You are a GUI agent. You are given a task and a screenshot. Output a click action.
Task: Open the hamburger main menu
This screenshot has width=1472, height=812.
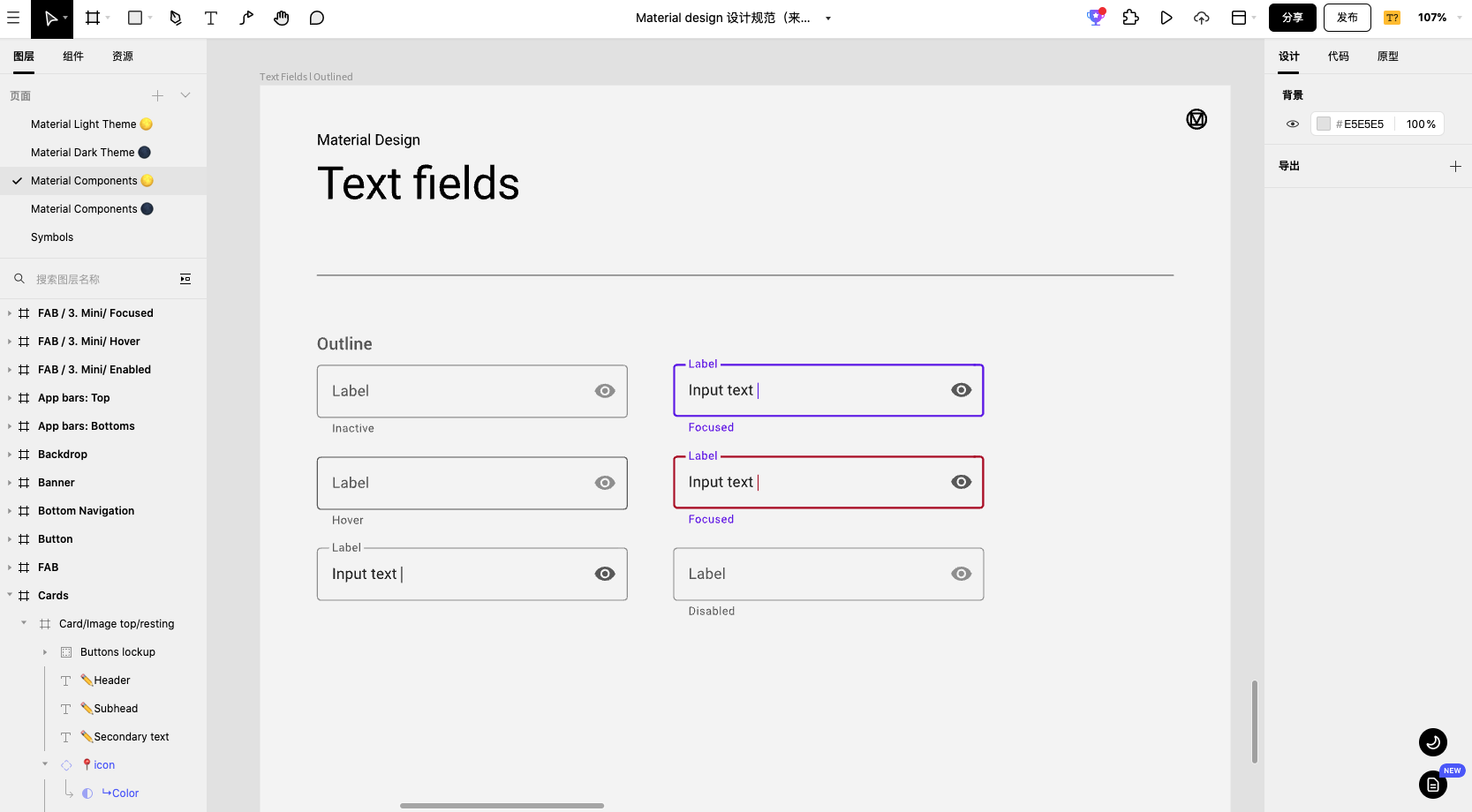pos(13,18)
